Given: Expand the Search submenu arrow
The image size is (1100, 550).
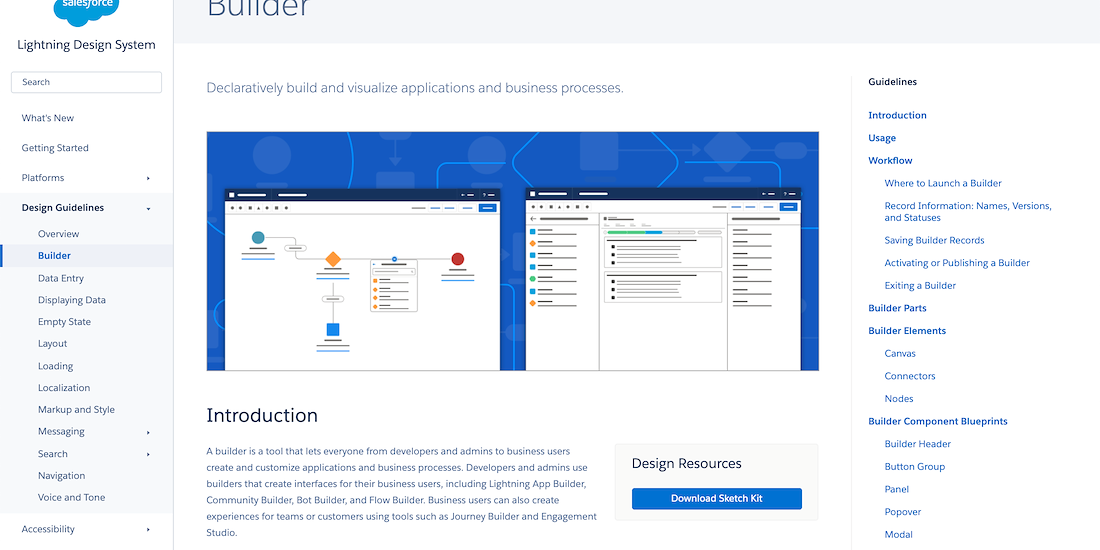Looking at the screenshot, I should (148, 455).
